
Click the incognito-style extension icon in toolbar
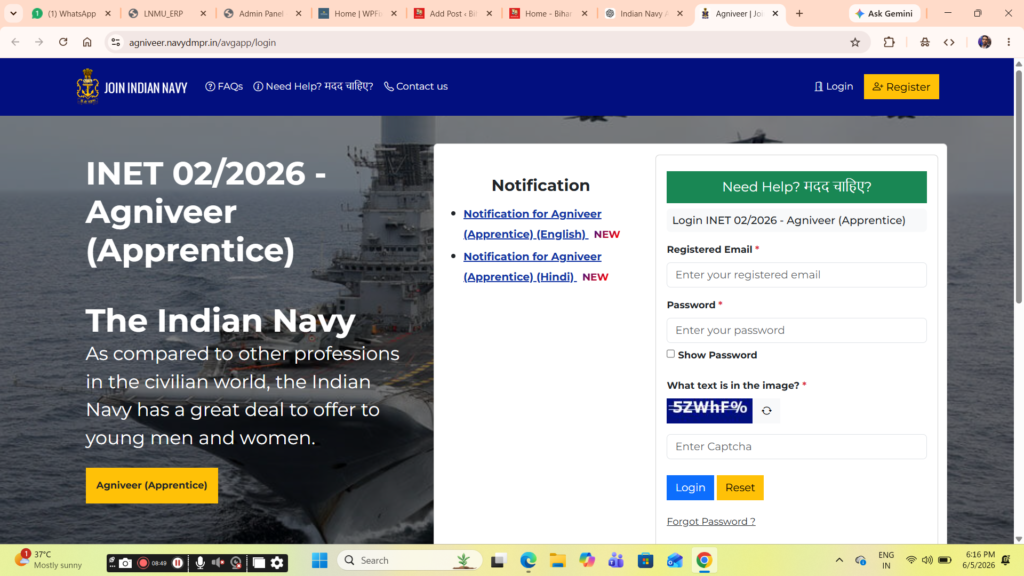[x=925, y=42]
